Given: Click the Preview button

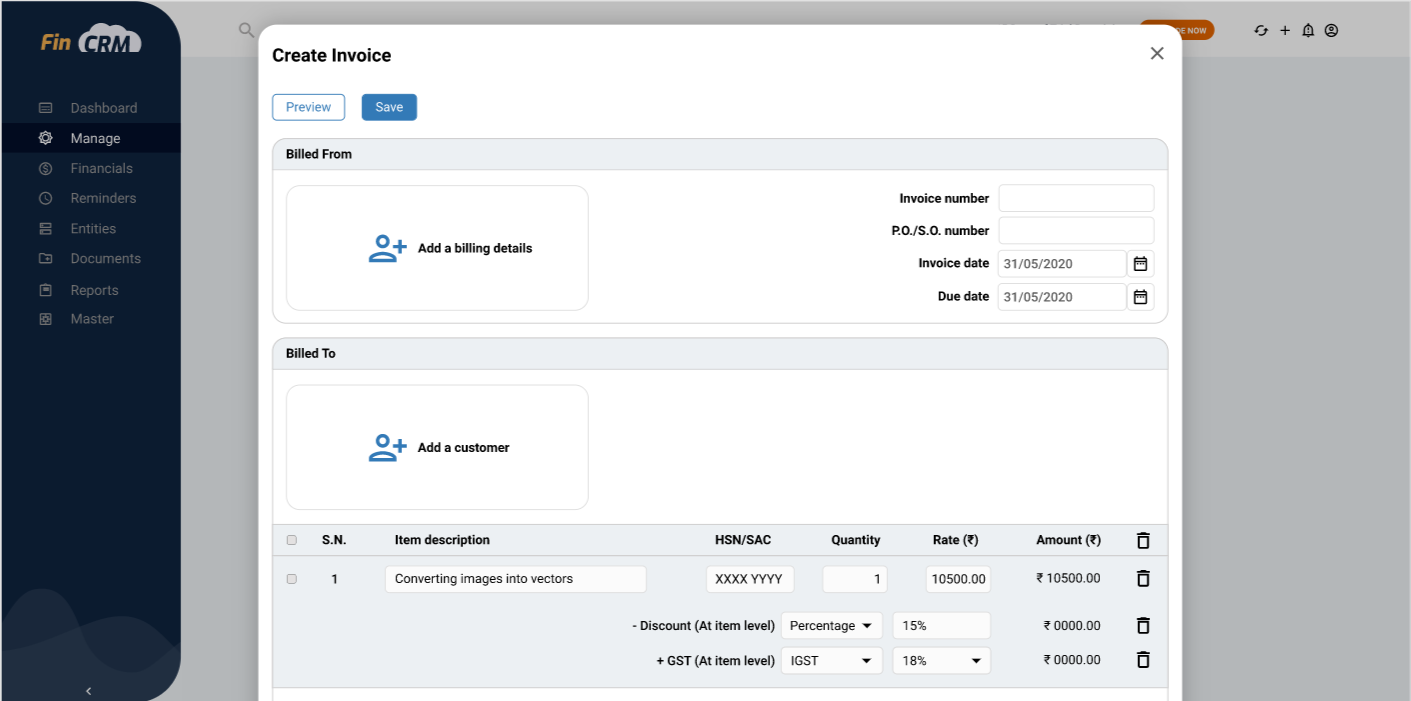Looking at the screenshot, I should [308, 107].
